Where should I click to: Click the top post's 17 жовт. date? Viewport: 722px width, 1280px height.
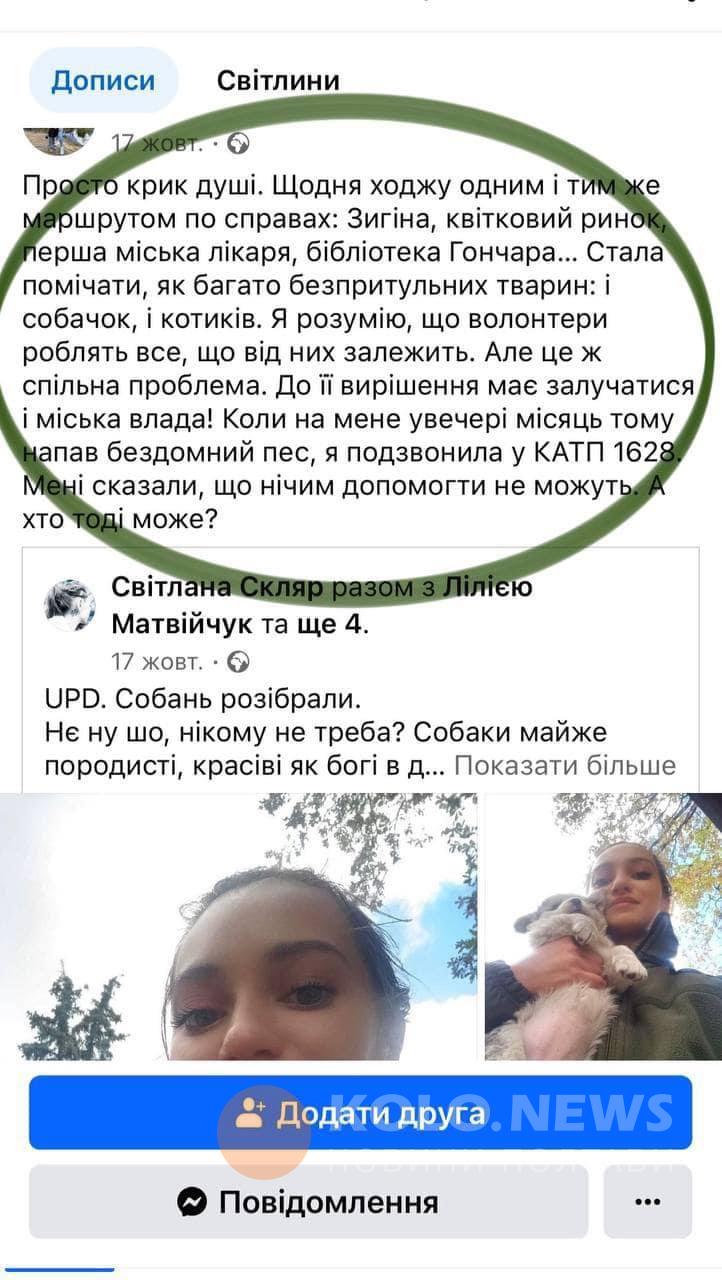158,143
